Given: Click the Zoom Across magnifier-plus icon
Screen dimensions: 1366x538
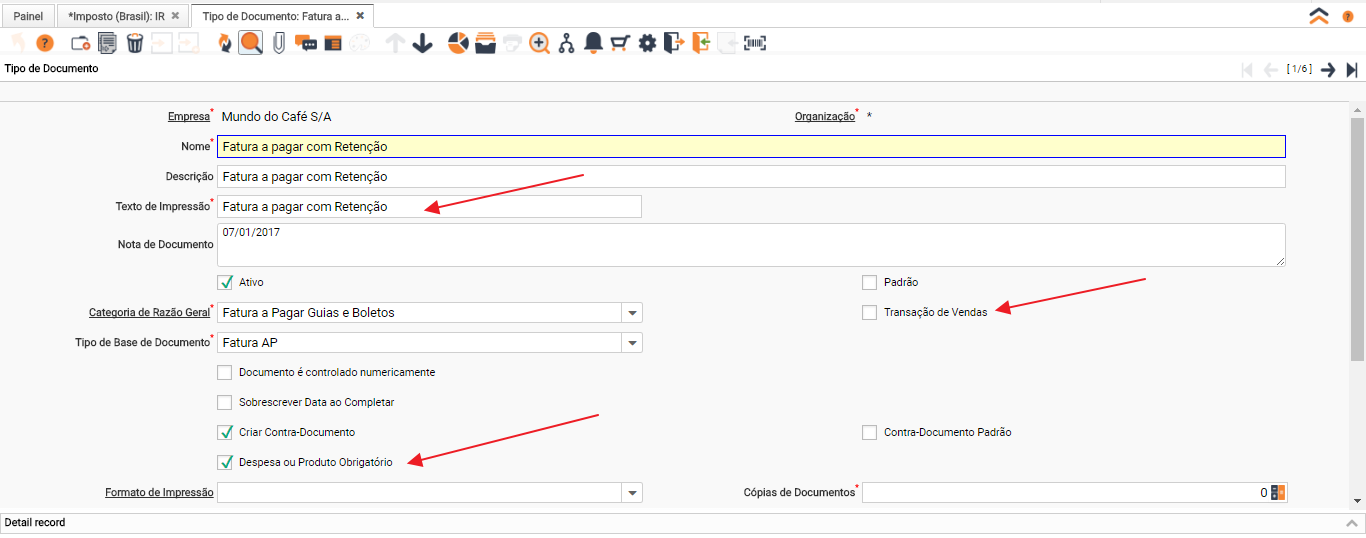Looking at the screenshot, I should tap(540, 43).
